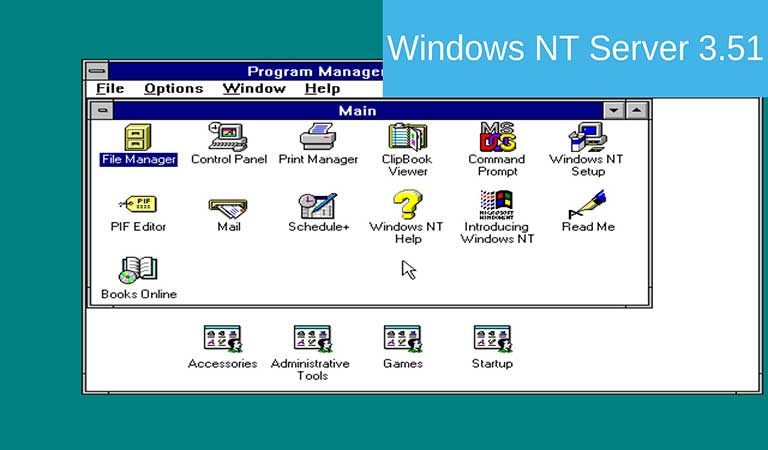
Task: Open the Main window control menu box
Action: click(x=102, y=110)
